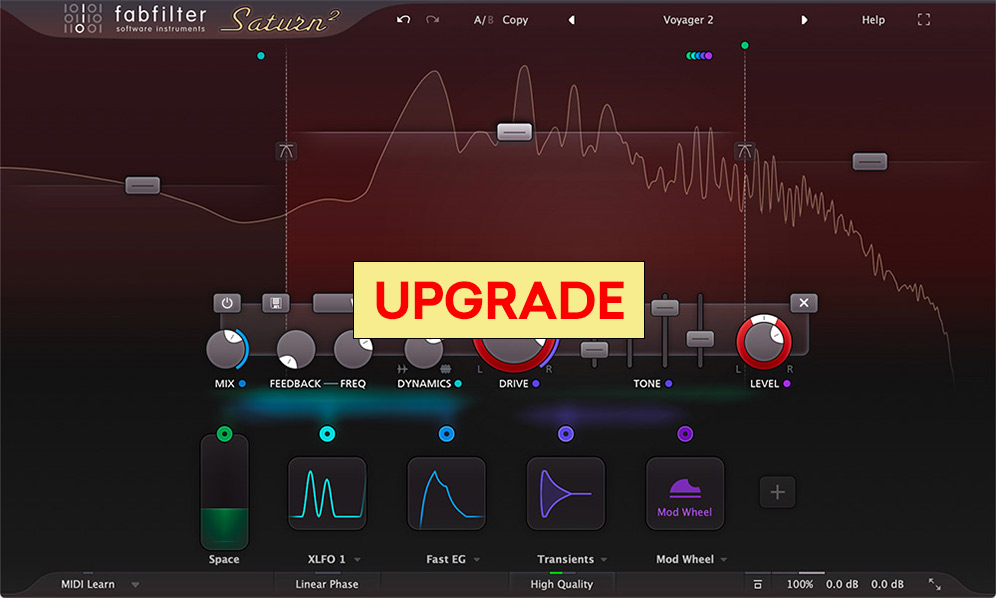Open the Help menu

pyautogui.click(x=873, y=19)
